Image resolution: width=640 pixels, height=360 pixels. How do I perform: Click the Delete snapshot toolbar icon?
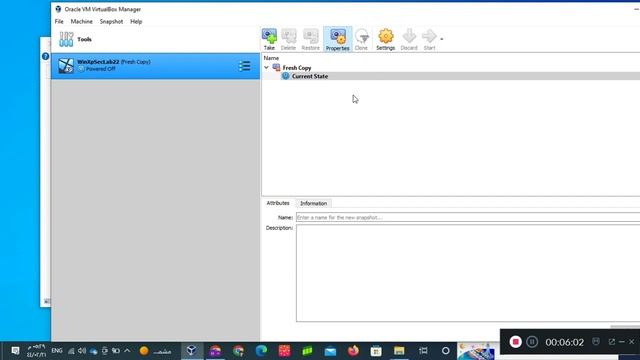(x=288, y=39)
